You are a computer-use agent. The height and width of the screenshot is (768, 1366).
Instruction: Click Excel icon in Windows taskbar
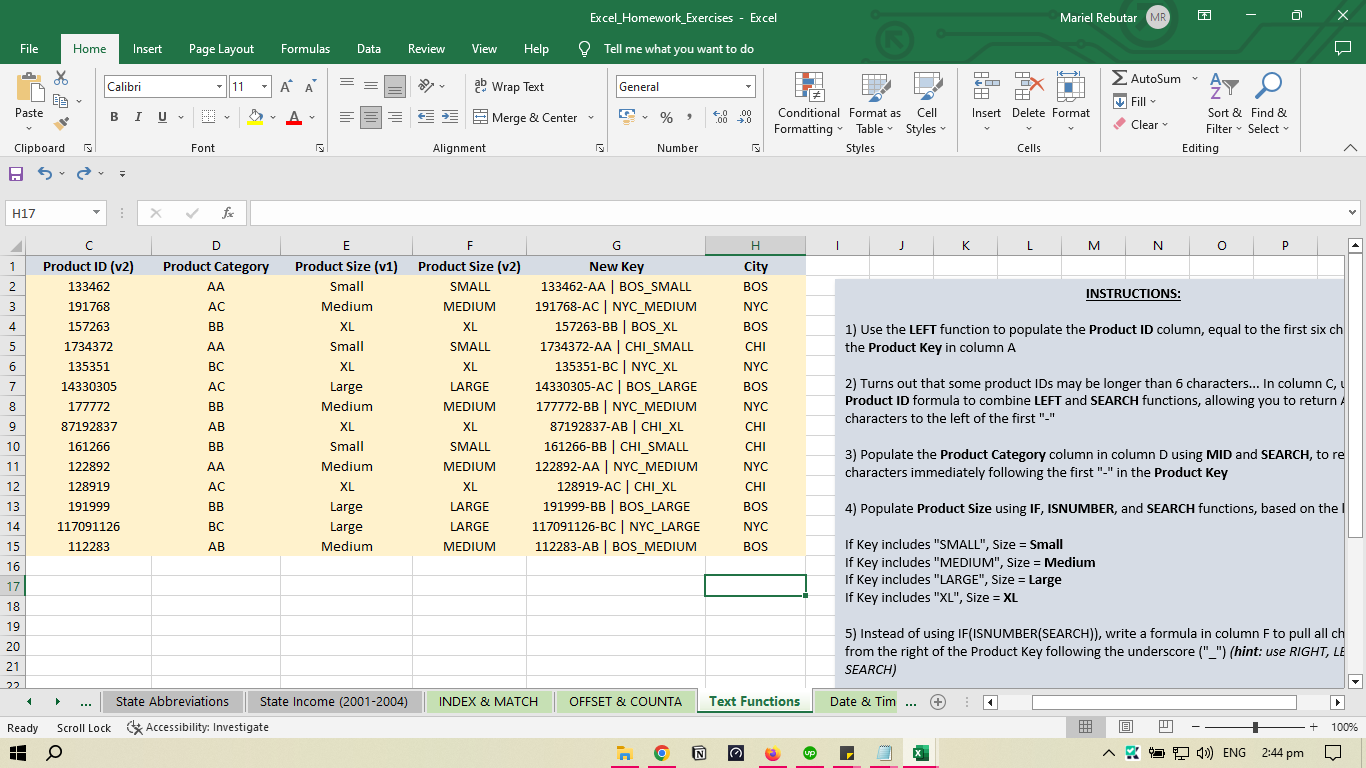[x=920, y=753]
